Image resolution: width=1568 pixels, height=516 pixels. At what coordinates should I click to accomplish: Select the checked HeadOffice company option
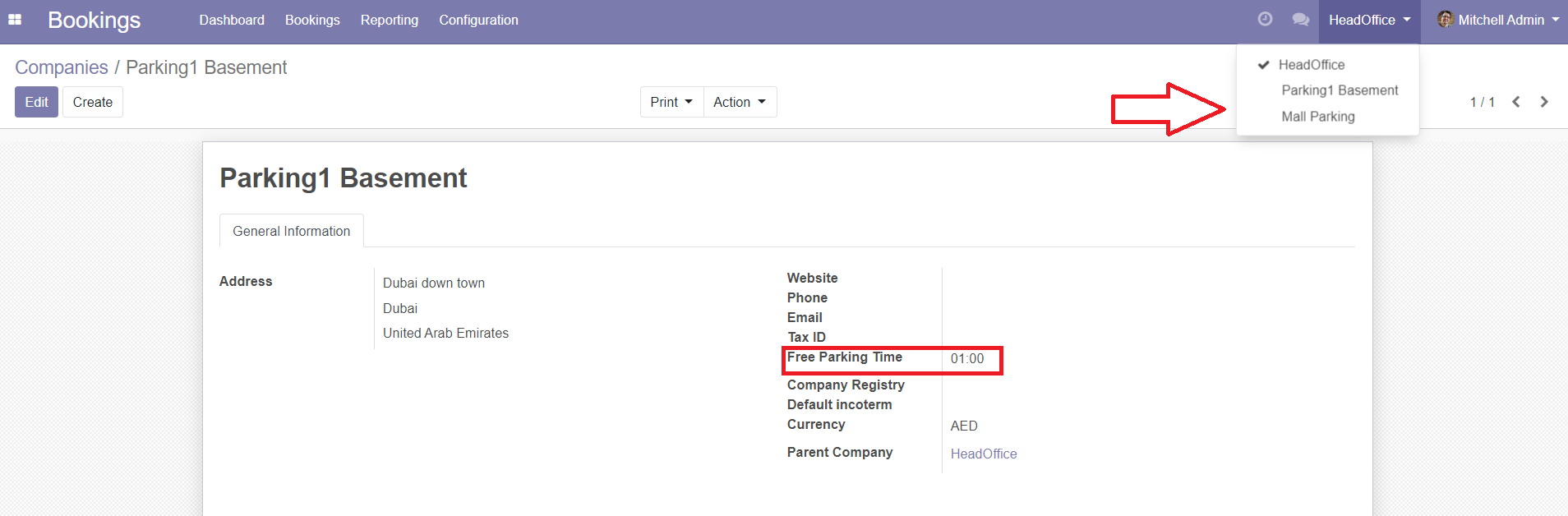click(1311, 65)
